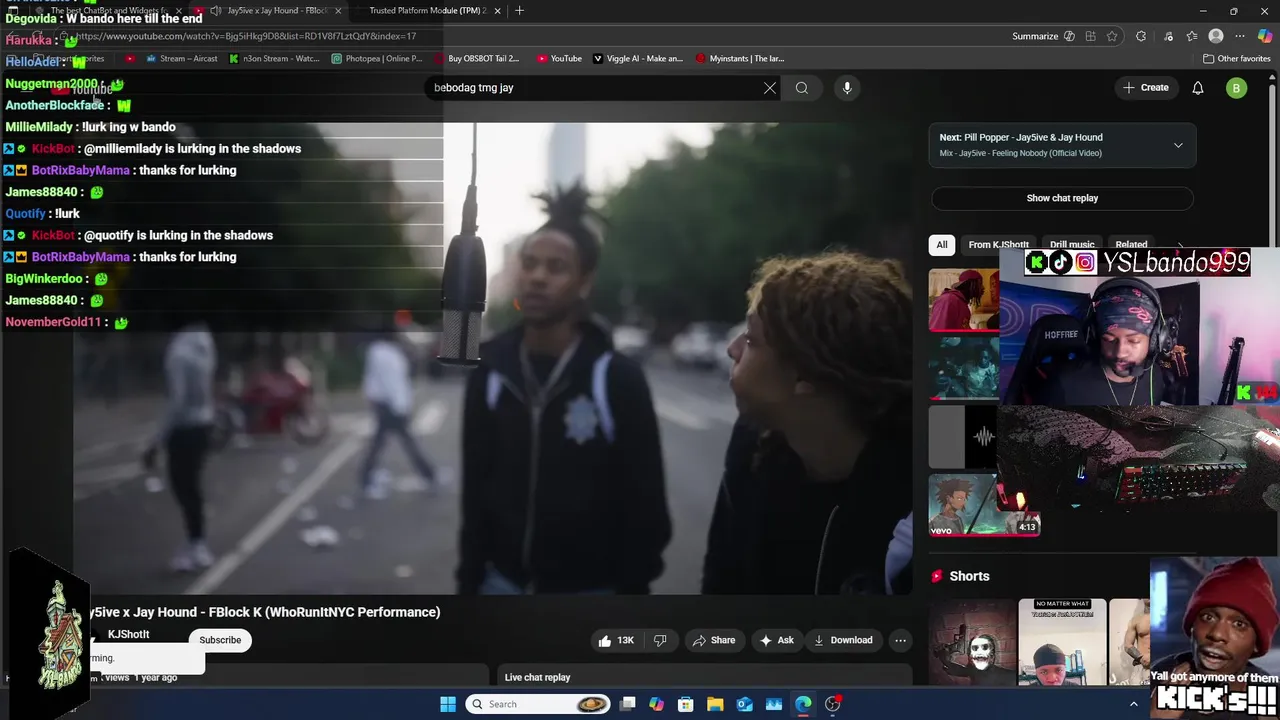Start voice search with the microphone icon
The image size is (1280, 720).
[x=847, y=88]
